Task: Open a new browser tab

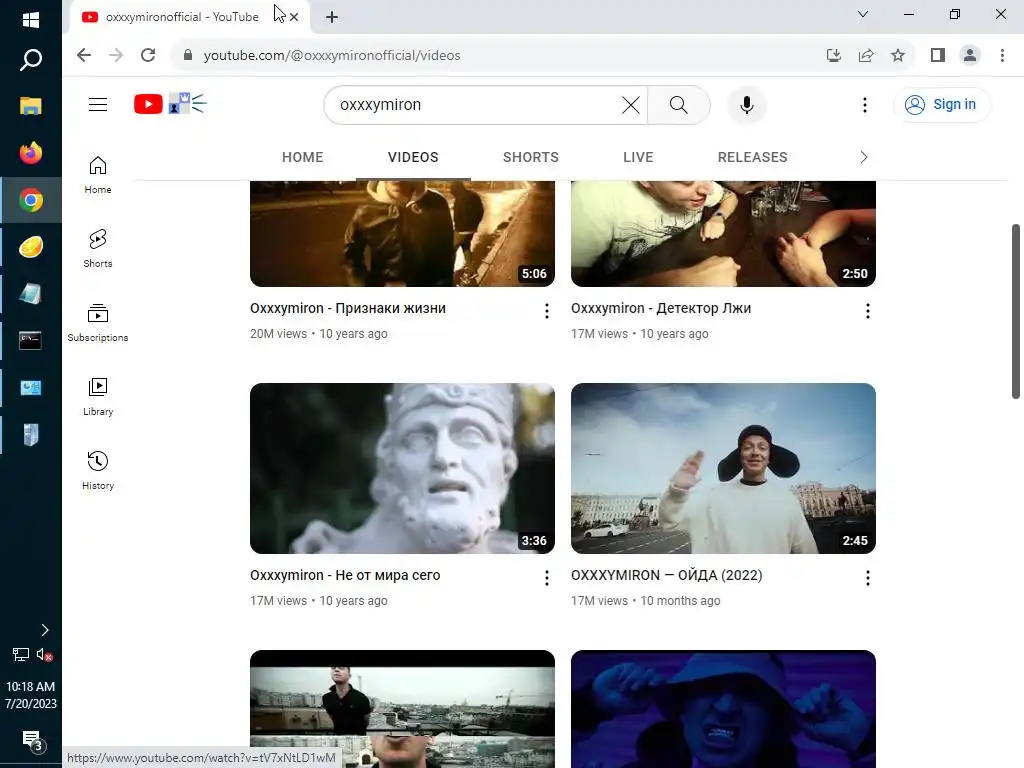Action: (332, 17)
